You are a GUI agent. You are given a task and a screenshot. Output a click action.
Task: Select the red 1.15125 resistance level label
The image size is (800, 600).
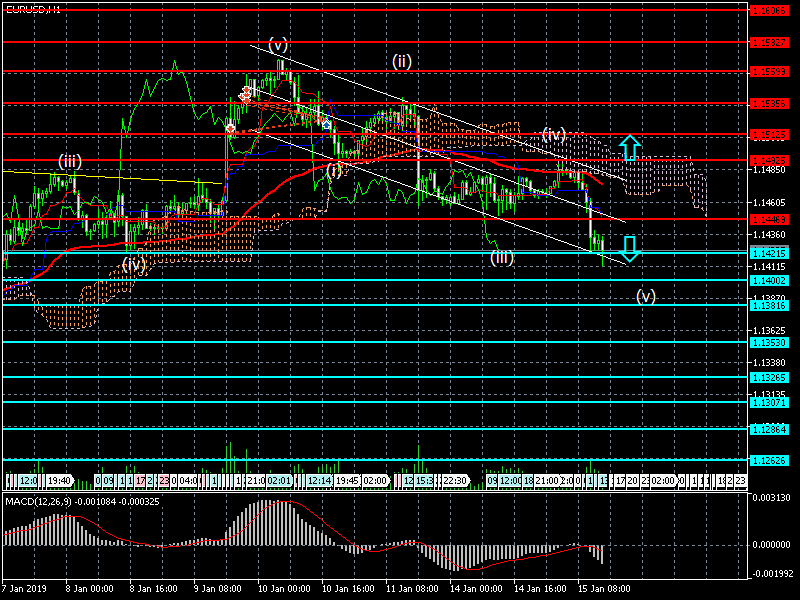click(x=770, y=134)
